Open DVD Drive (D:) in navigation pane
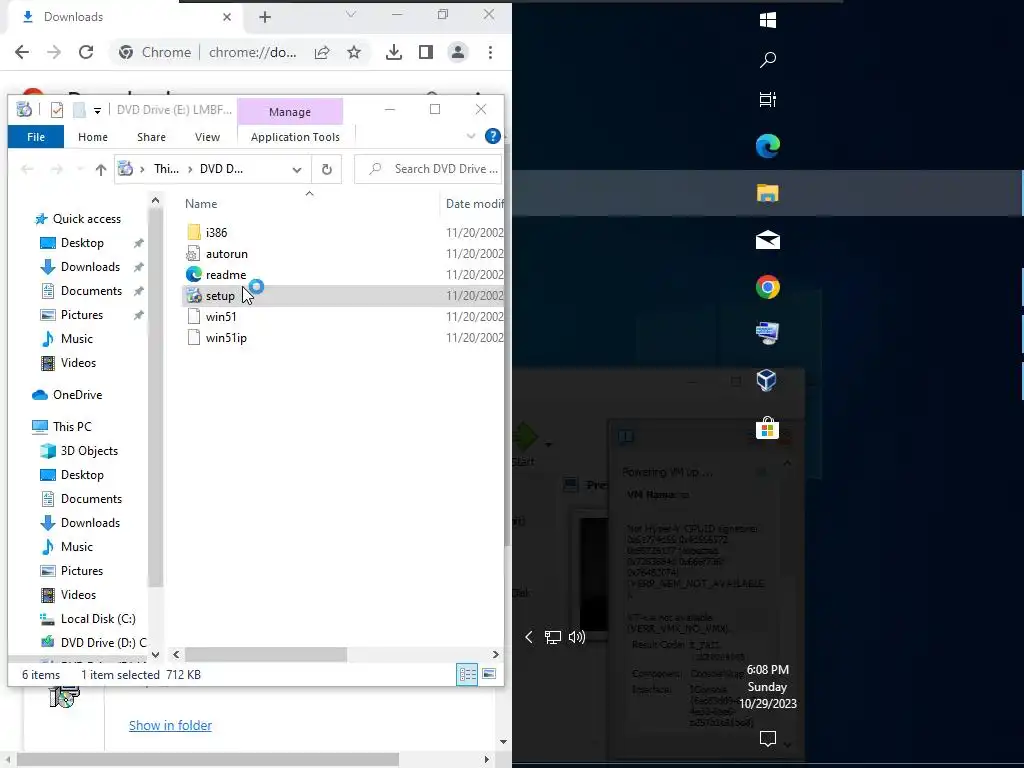This screenshot has width=1024, height=768. point(103,643)
